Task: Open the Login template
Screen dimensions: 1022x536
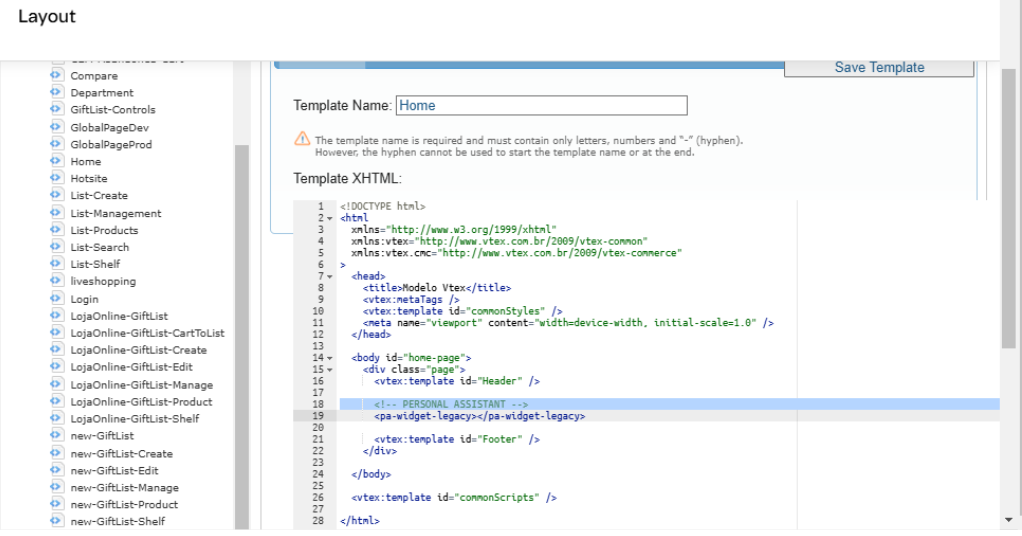Action: [84, 299]
